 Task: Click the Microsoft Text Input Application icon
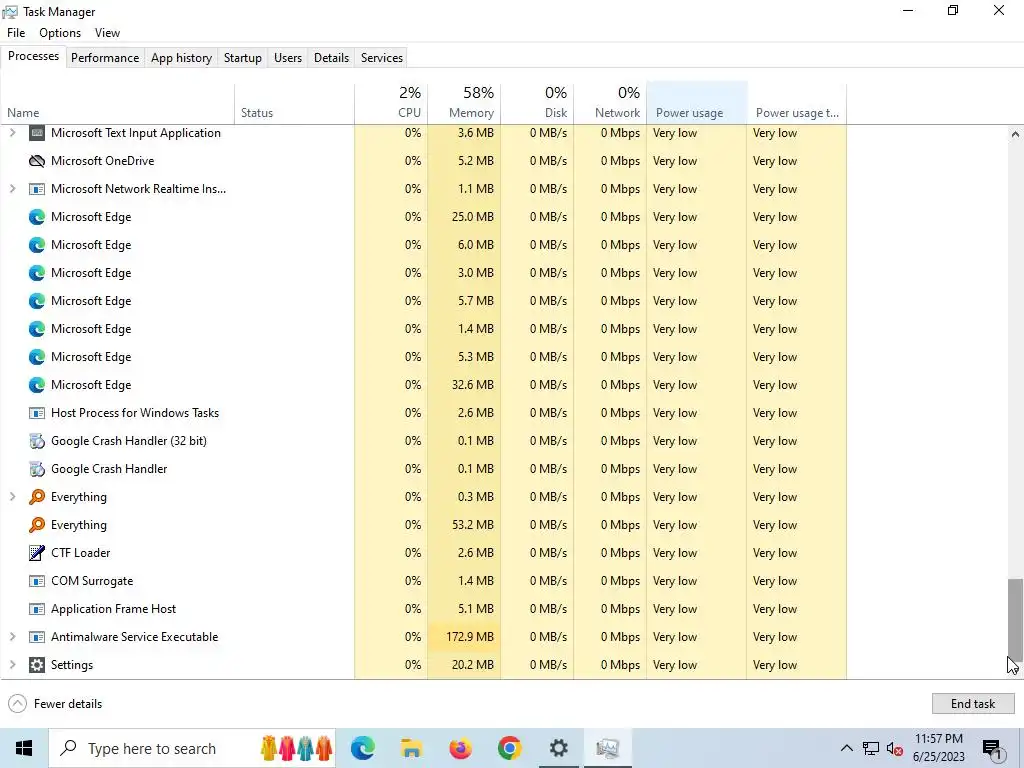pyautogui.click(x=37, y=133)
